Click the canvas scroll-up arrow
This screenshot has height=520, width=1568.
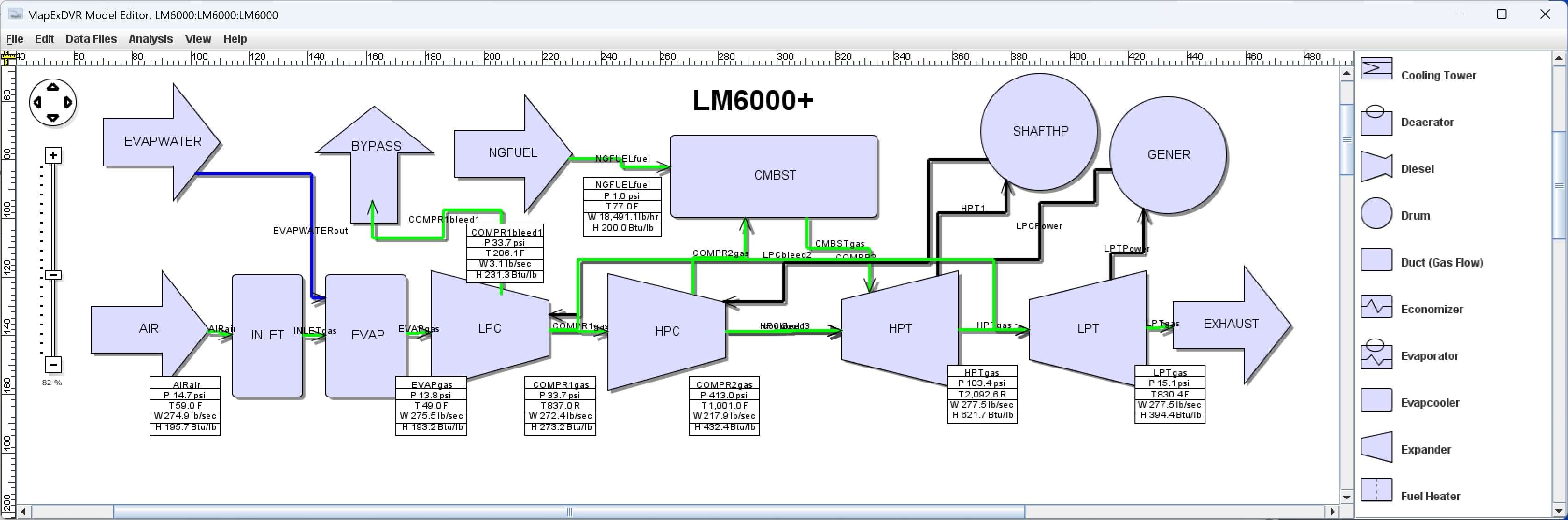(1347, 73)
